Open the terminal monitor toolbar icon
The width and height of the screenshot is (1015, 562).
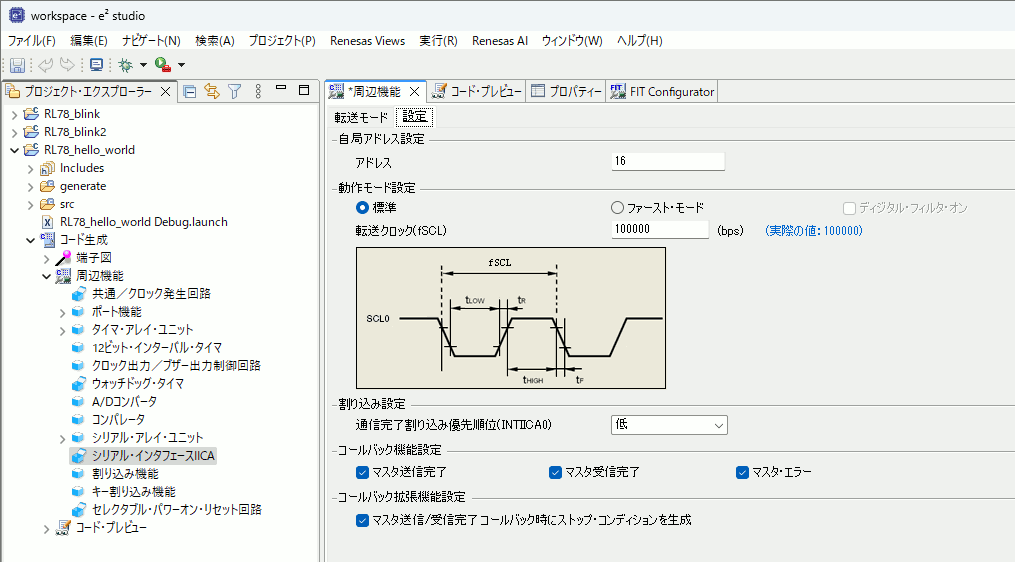pos(96,65)
